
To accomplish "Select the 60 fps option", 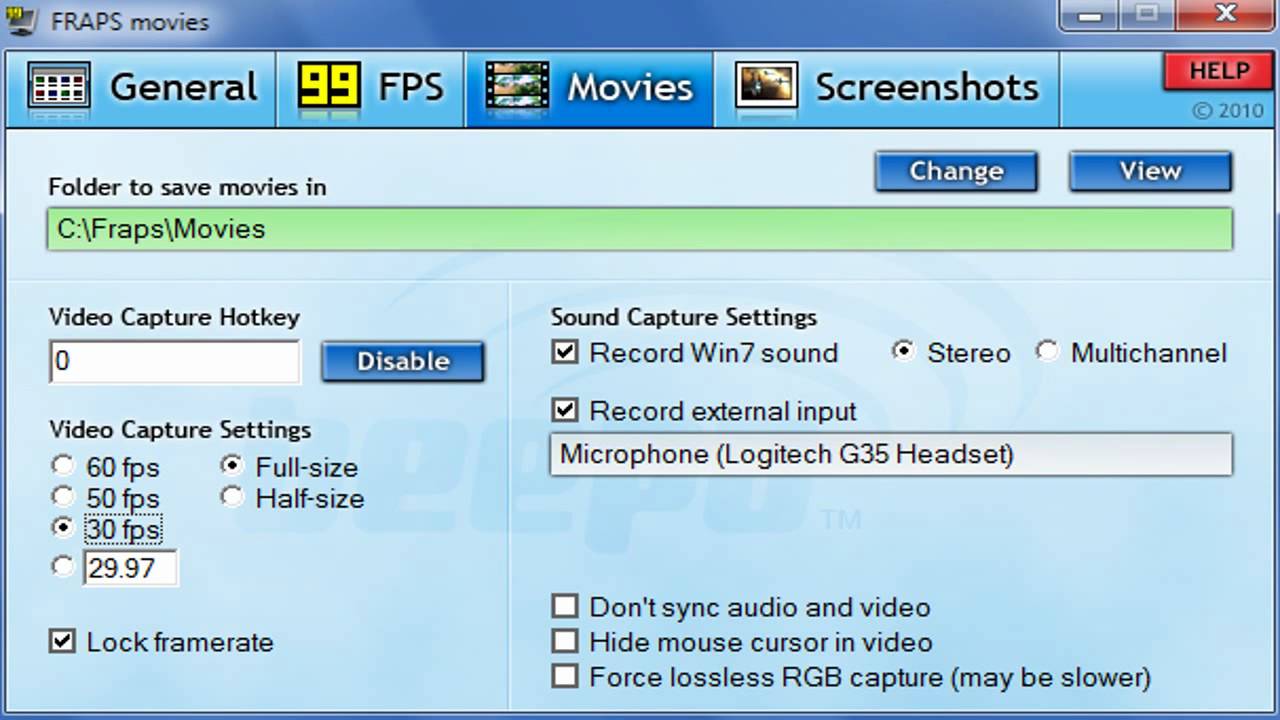I will (106, 467).
